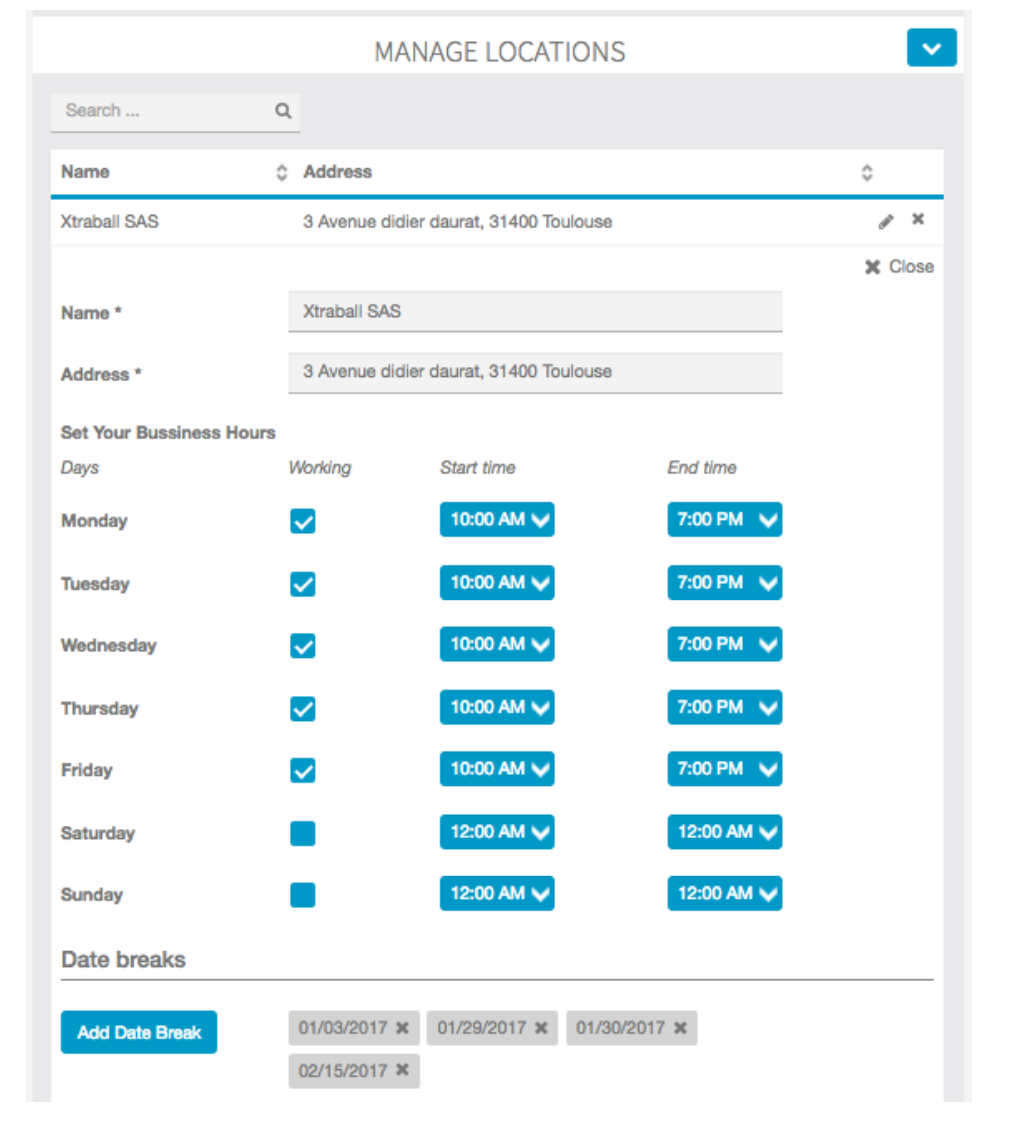
Task: Remove the 02/15/2017 date break
Action: coord(402,1071)
